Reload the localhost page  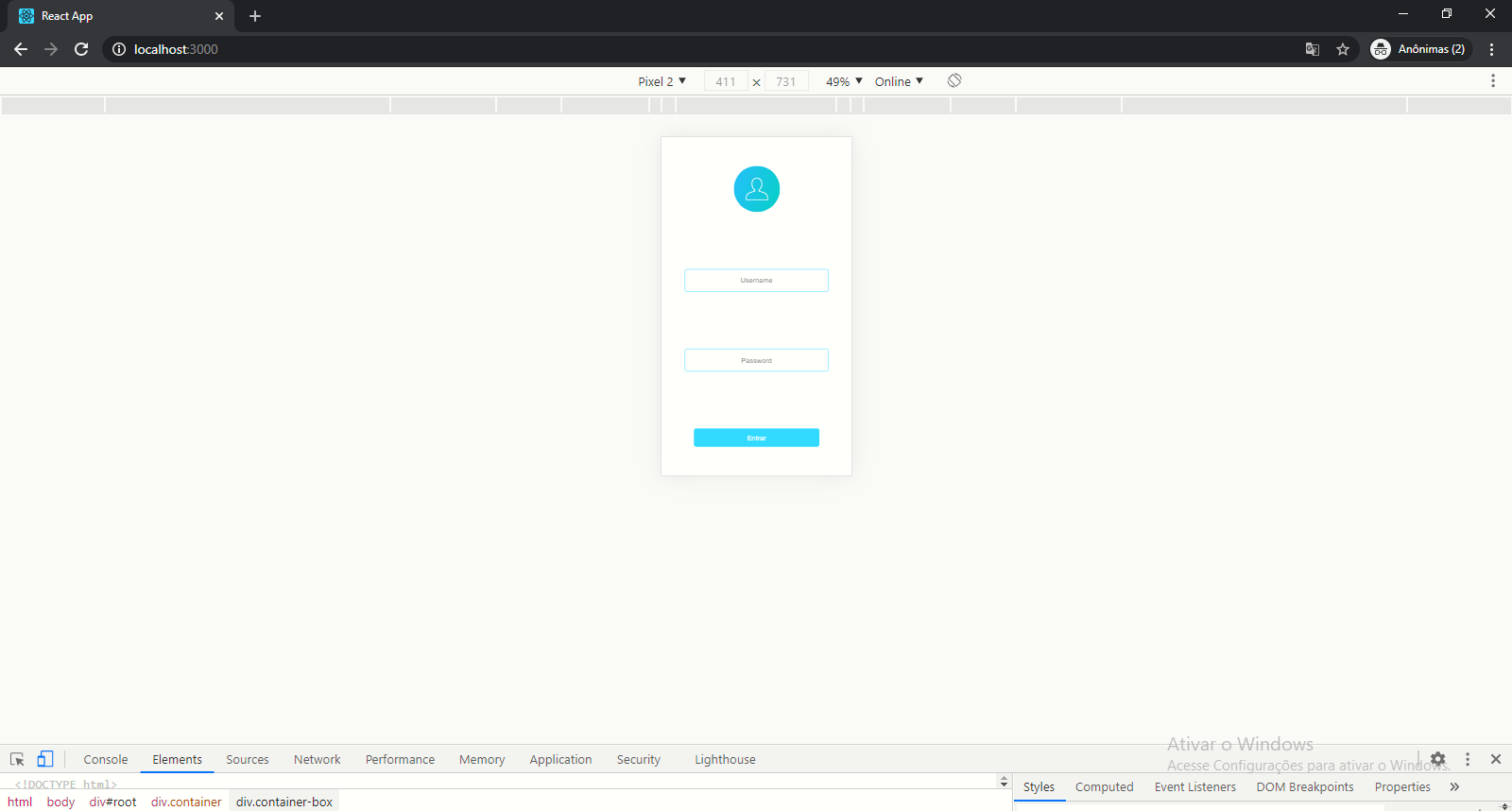click(x=81, y=49)
